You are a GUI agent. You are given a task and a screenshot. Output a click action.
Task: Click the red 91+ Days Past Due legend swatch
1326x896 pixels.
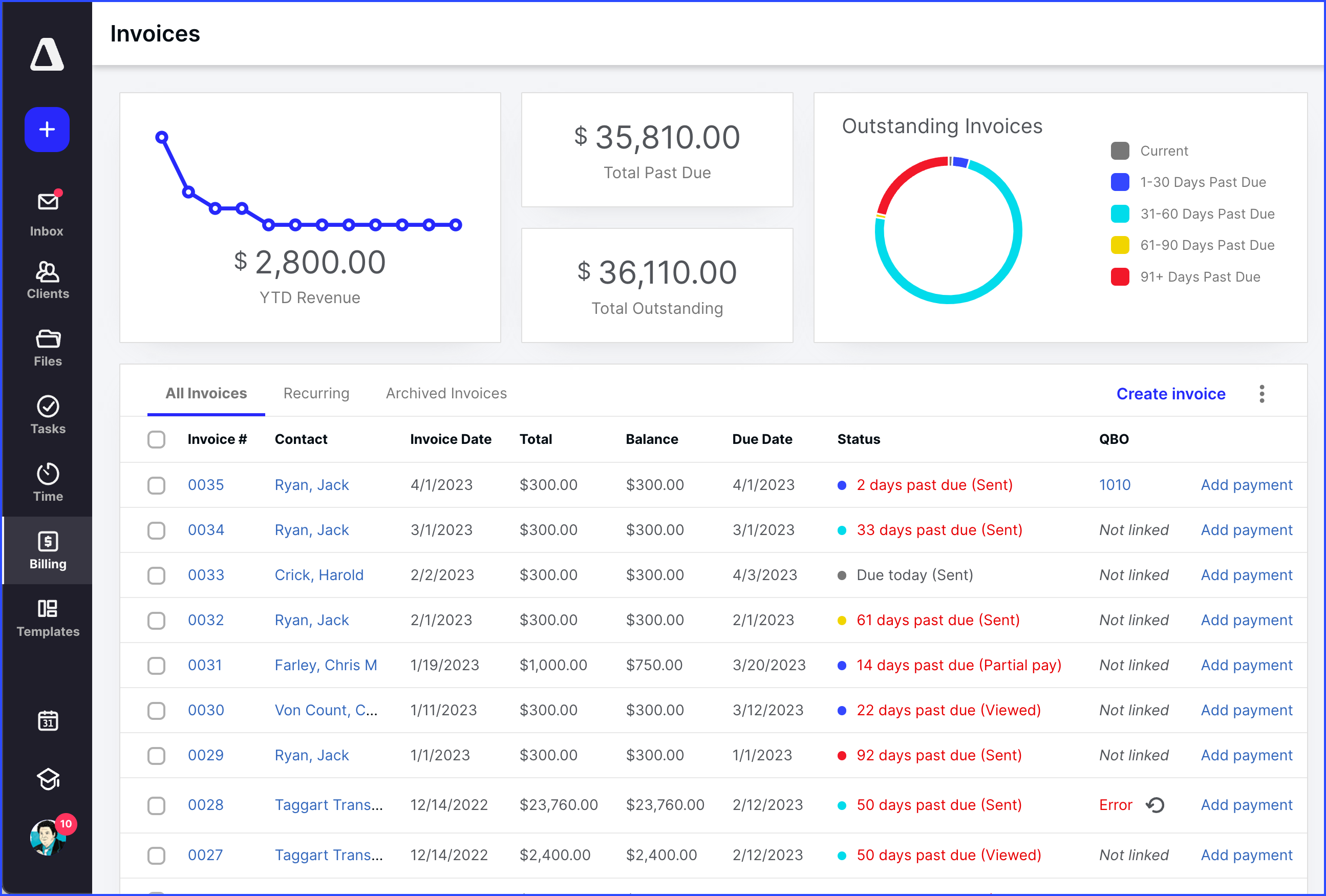pos(1120,277)
